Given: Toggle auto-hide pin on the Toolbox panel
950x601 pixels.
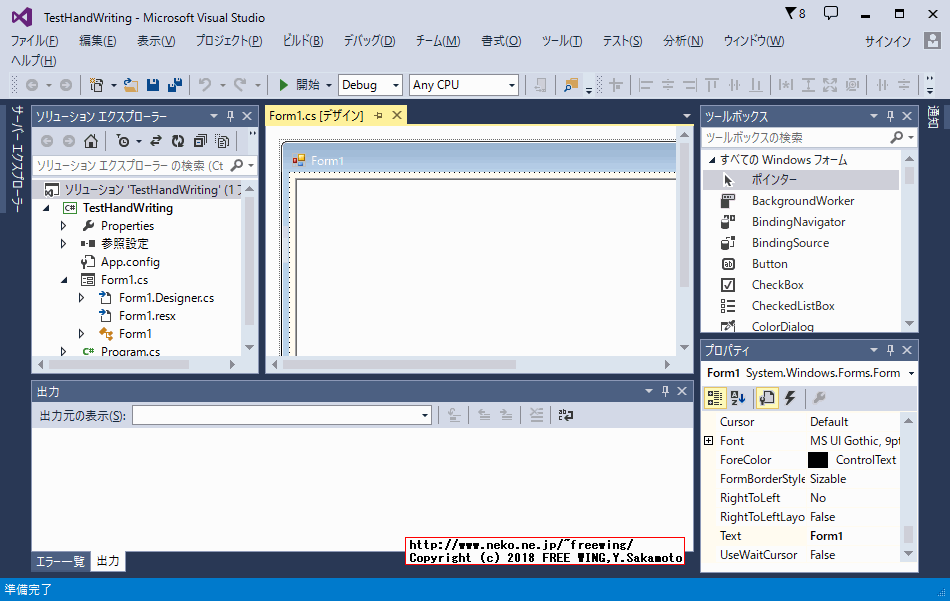Looking at the screenshot, I should [889, 116].
